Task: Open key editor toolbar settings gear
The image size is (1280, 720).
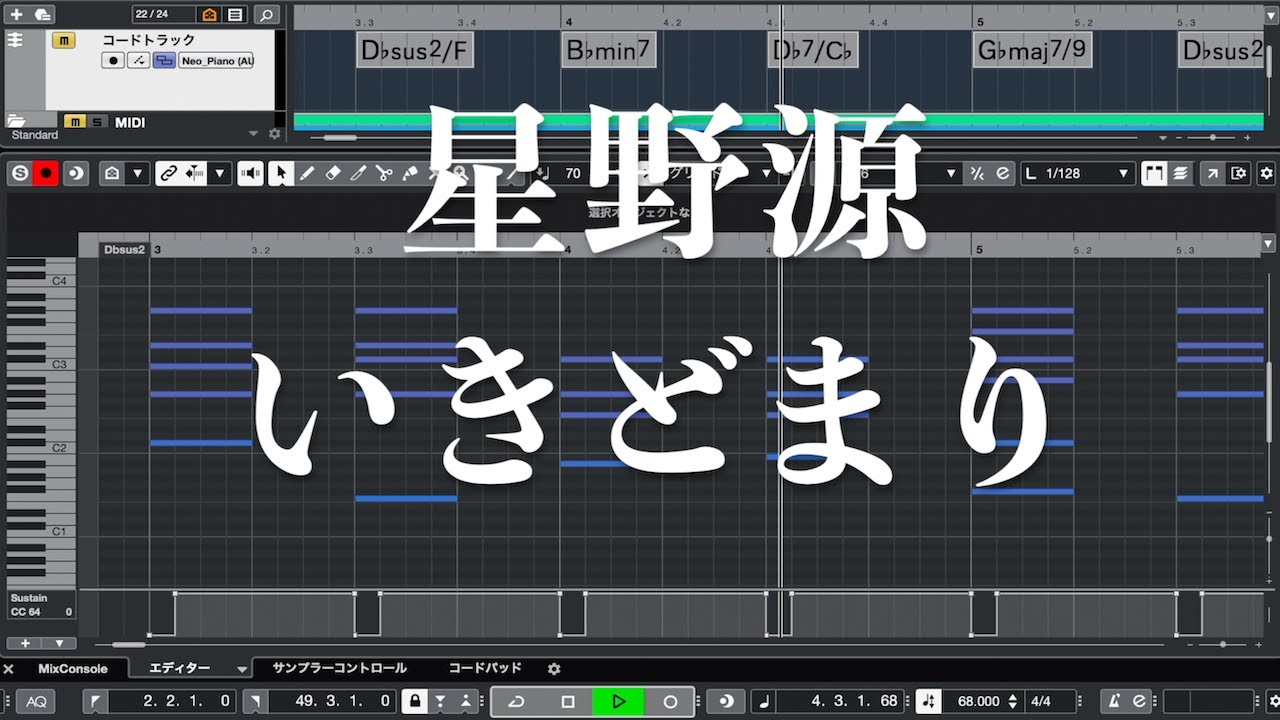Action: 1267,173
